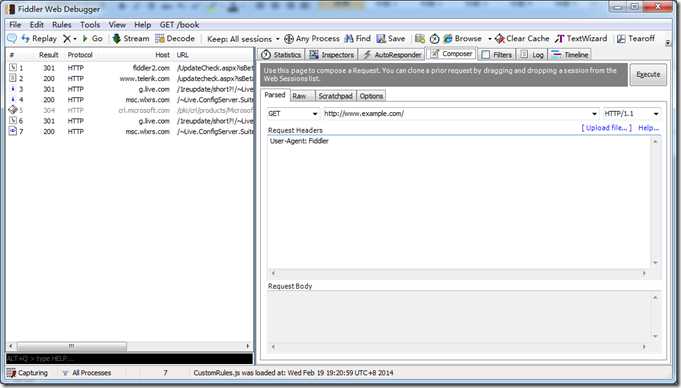Switch to the AutoResponder tab
The width and height of the screenshot is (681, 388).
pyautogui.click(x=392, y=55)
